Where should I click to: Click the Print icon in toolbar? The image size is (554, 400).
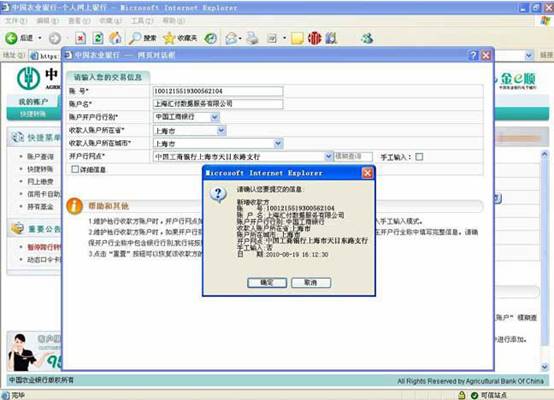pos(252,38)
